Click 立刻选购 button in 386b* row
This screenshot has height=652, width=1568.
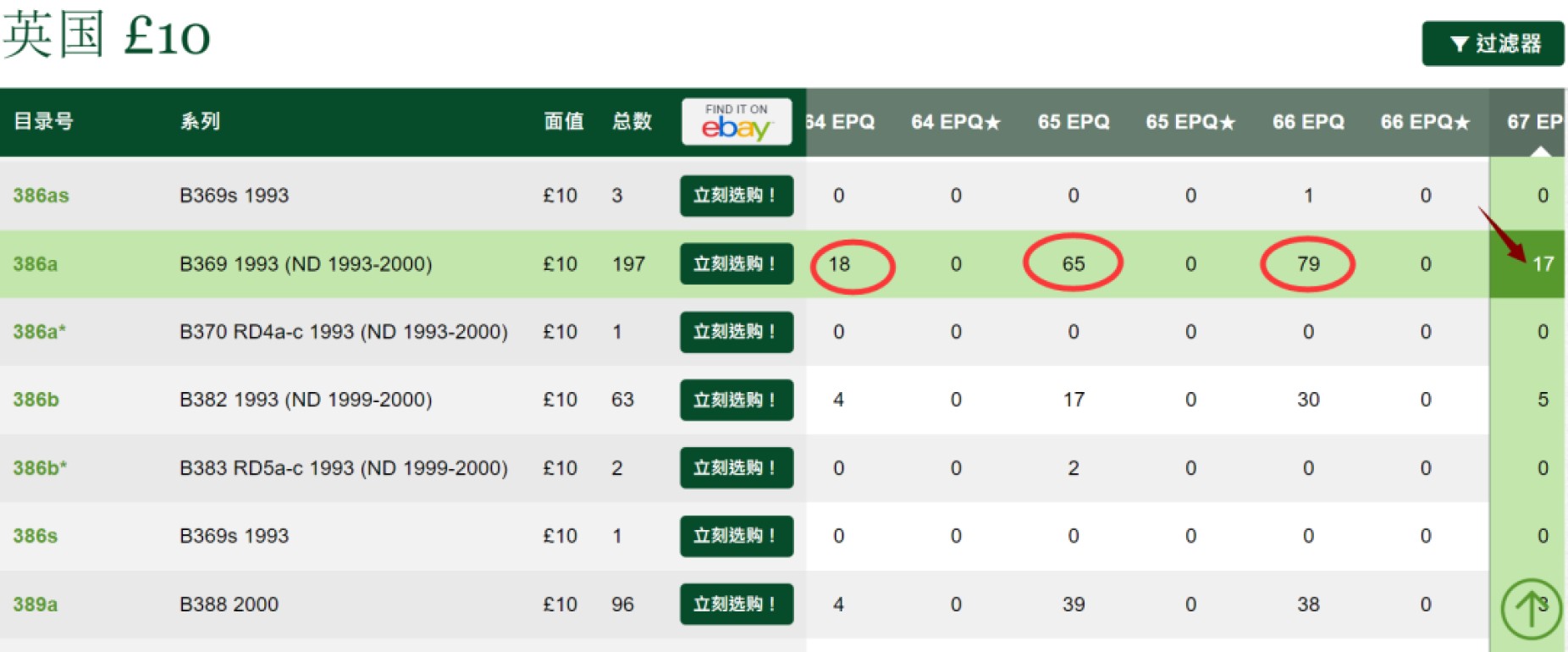pos(737,468)
